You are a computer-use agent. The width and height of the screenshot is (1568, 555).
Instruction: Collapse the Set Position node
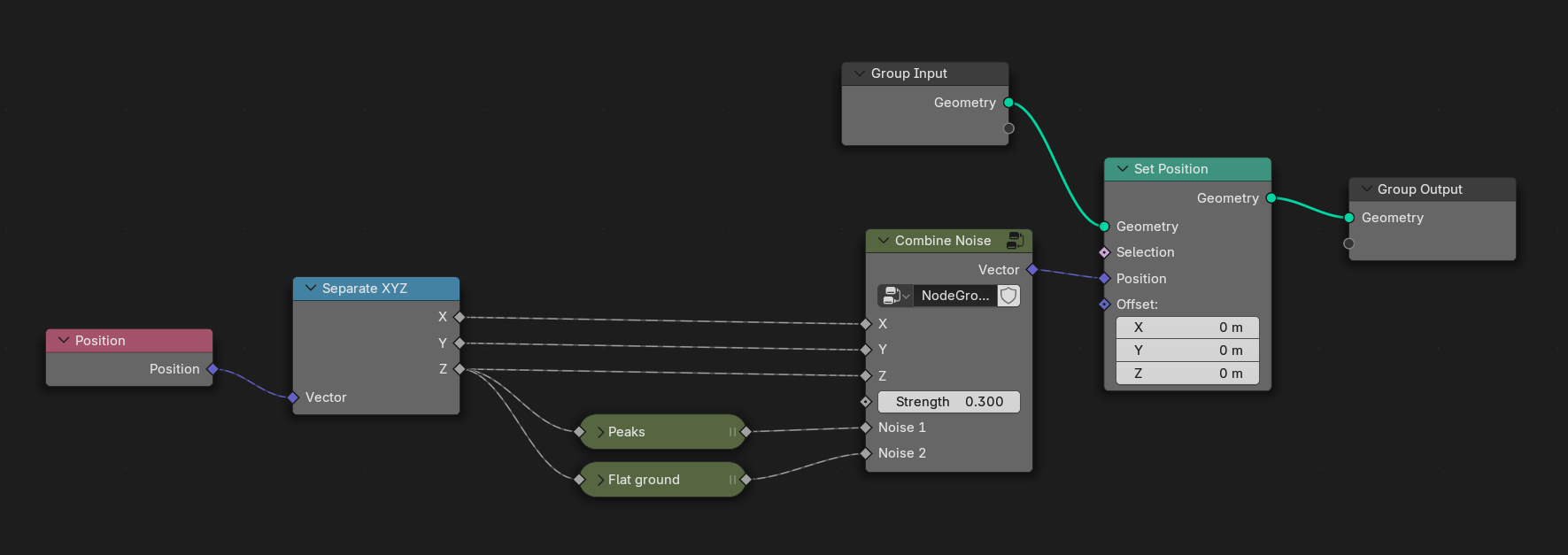1122,169
